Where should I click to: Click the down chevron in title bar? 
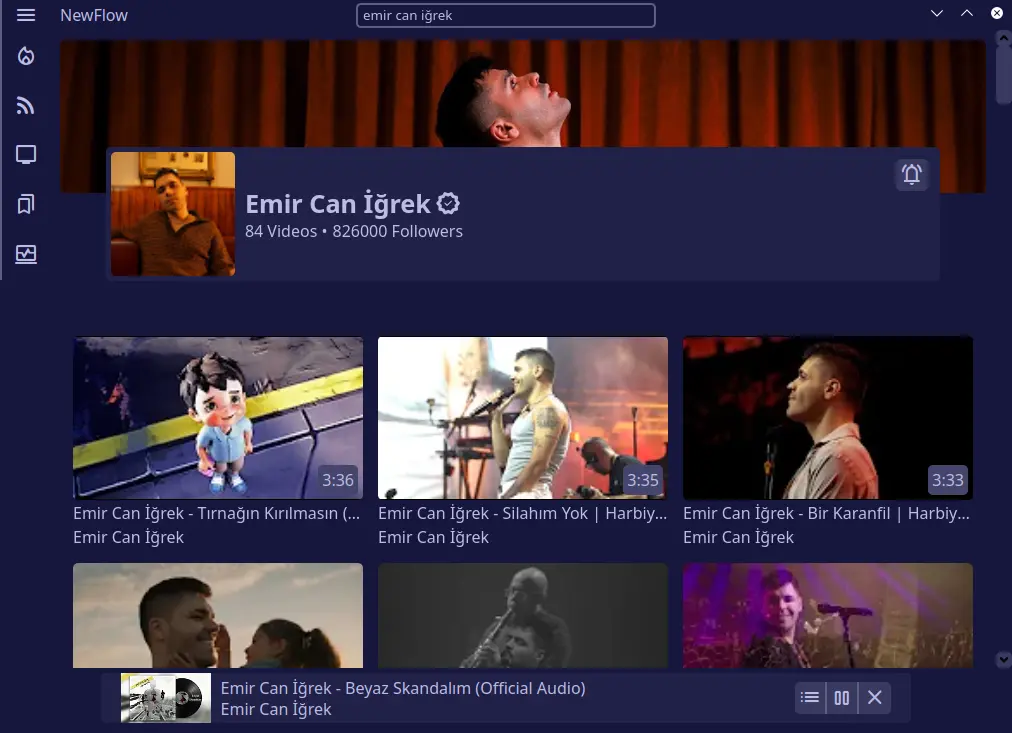[x=937, y=14]
